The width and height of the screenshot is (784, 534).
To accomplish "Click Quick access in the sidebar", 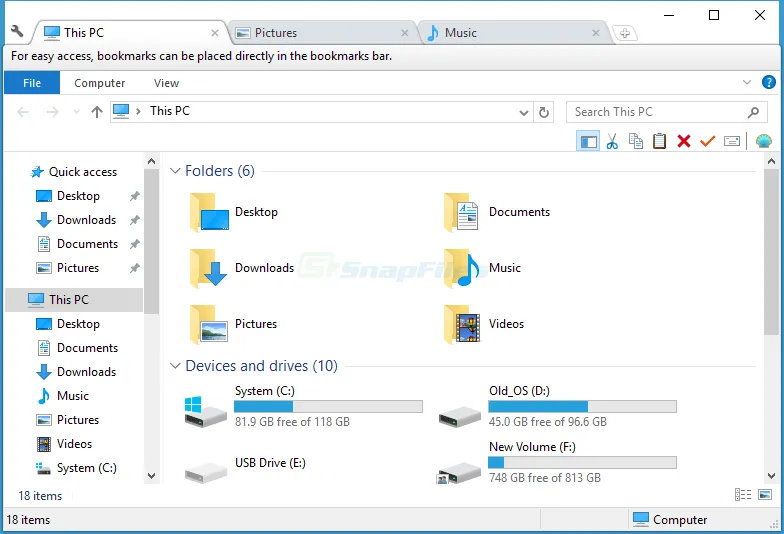I will coord(74,172).
